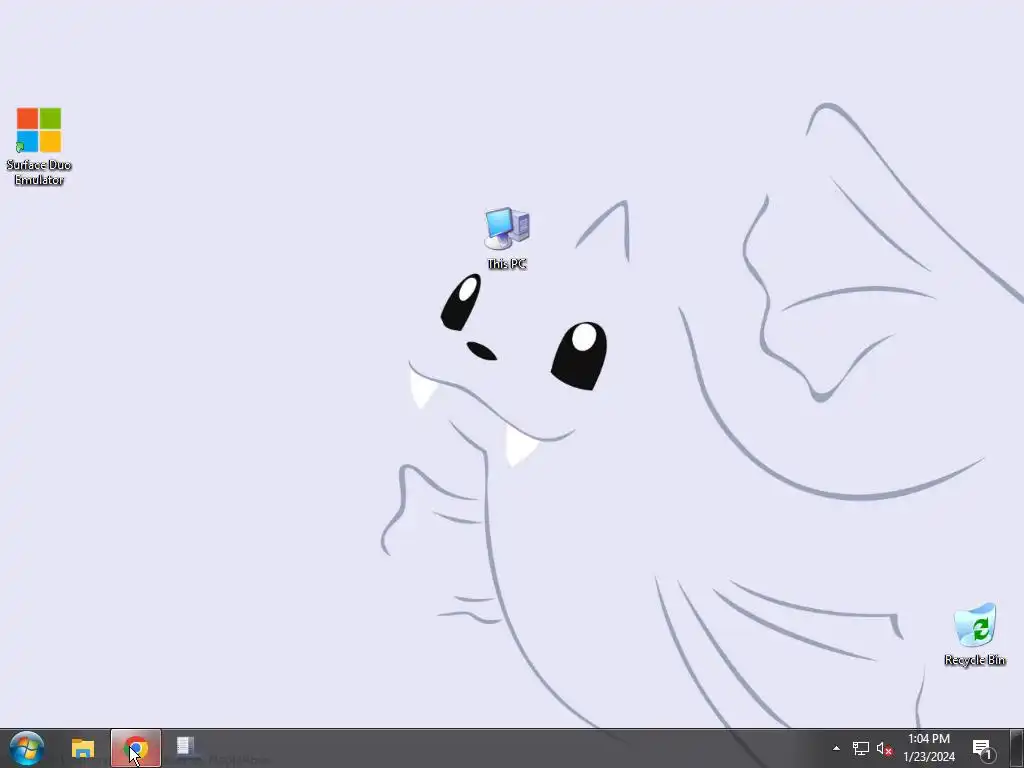
Task: Click the Show Desktop strip
Action: click(x=1017, y=748)
